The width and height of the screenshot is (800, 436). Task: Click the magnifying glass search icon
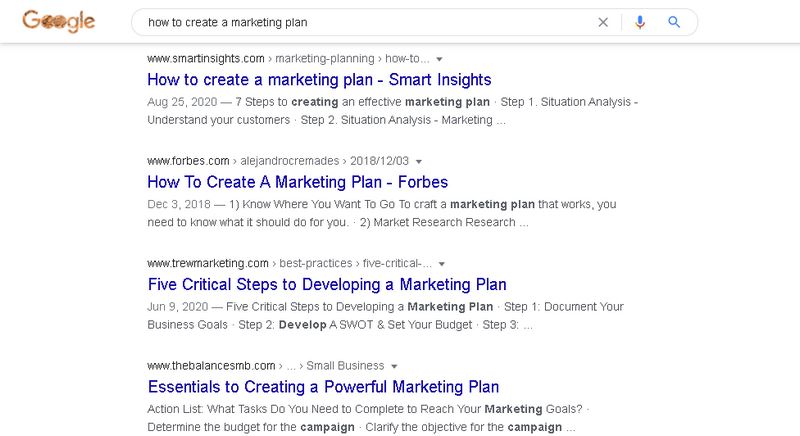[674, 22]
